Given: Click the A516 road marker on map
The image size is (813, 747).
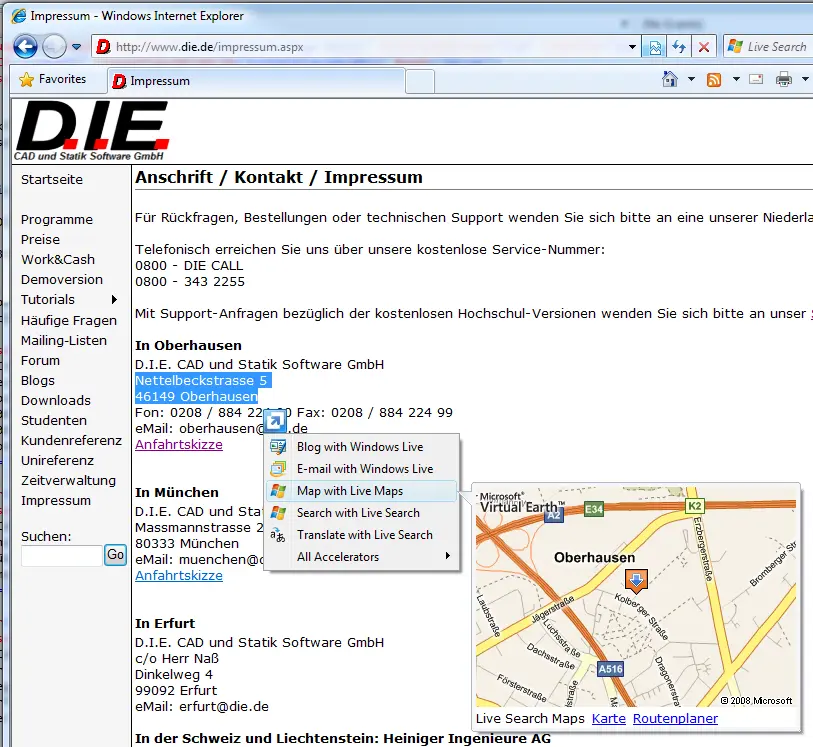Looking at the screenshot, I should [610, 669].
